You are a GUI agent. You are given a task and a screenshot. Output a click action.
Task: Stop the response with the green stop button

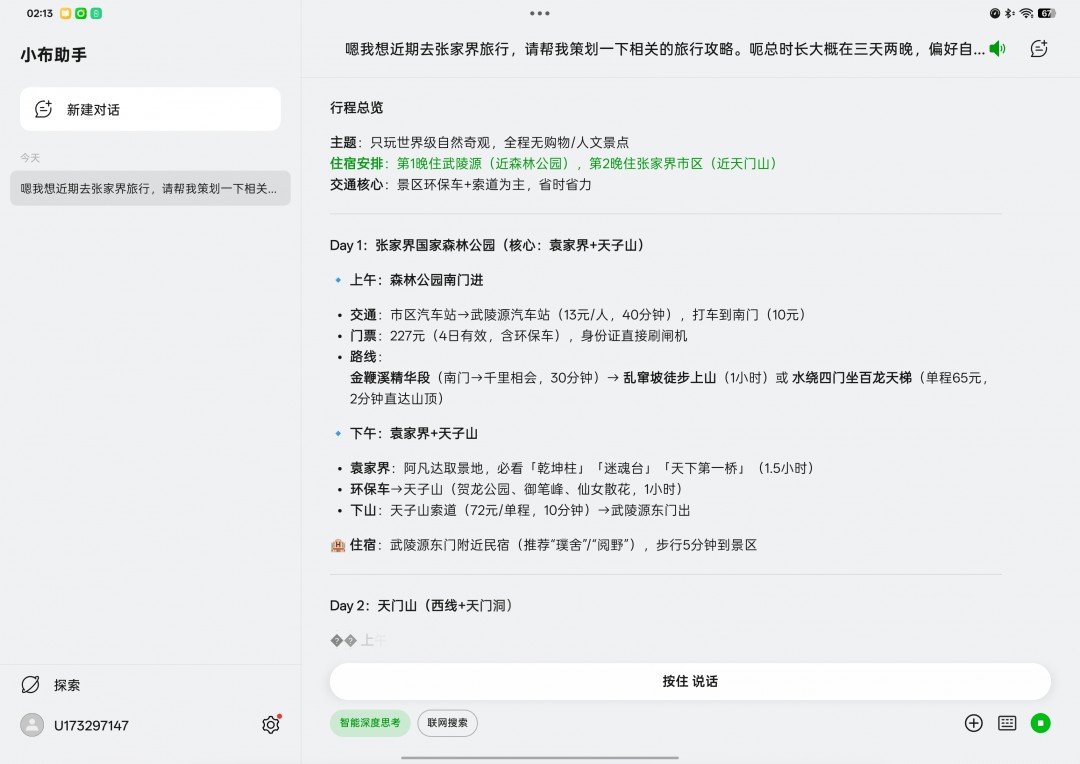(x=1040, y=723)
